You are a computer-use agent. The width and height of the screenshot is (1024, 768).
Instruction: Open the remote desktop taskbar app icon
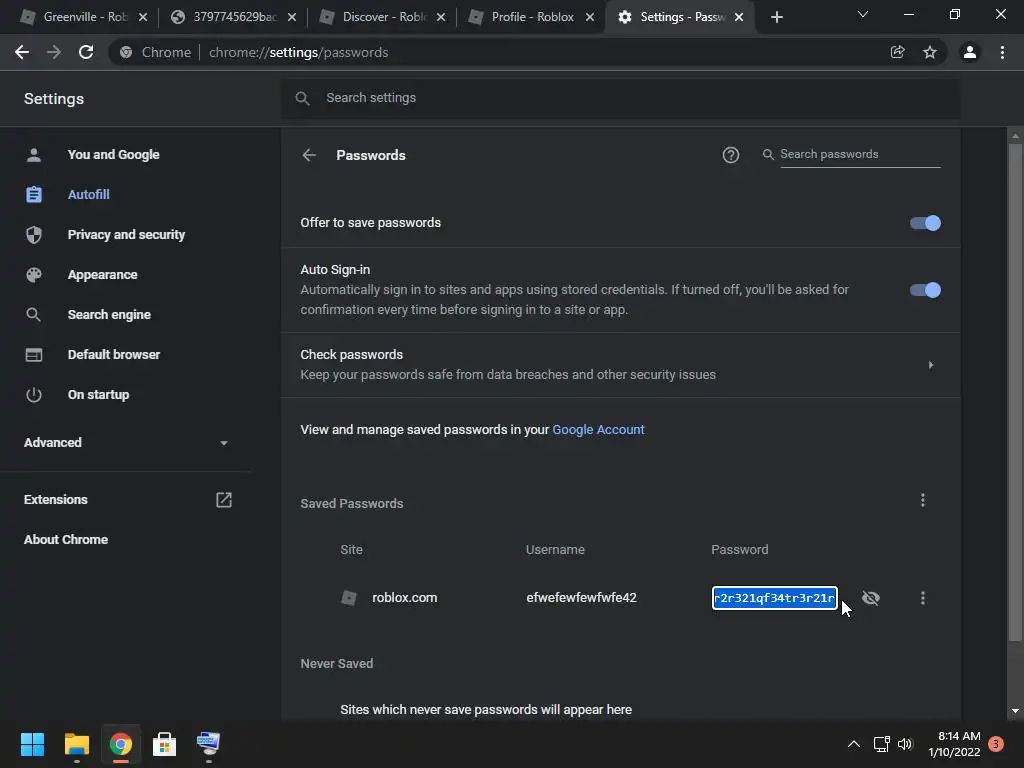208,744
